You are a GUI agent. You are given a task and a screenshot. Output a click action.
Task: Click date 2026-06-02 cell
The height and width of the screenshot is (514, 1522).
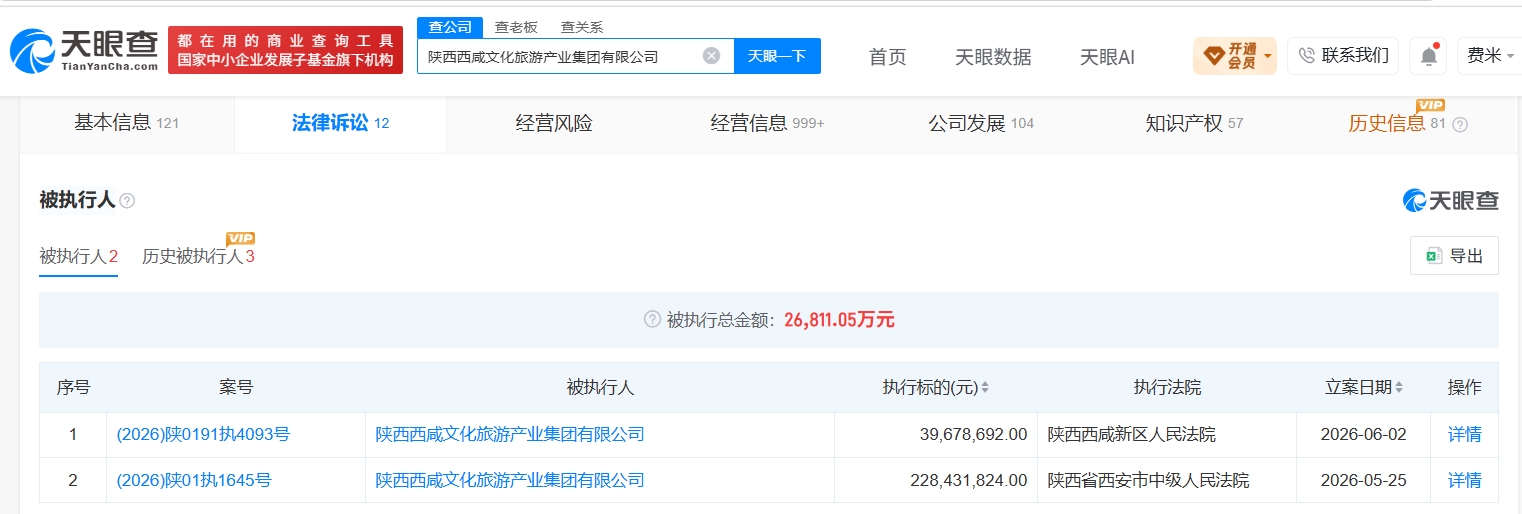click(1365, 435)
